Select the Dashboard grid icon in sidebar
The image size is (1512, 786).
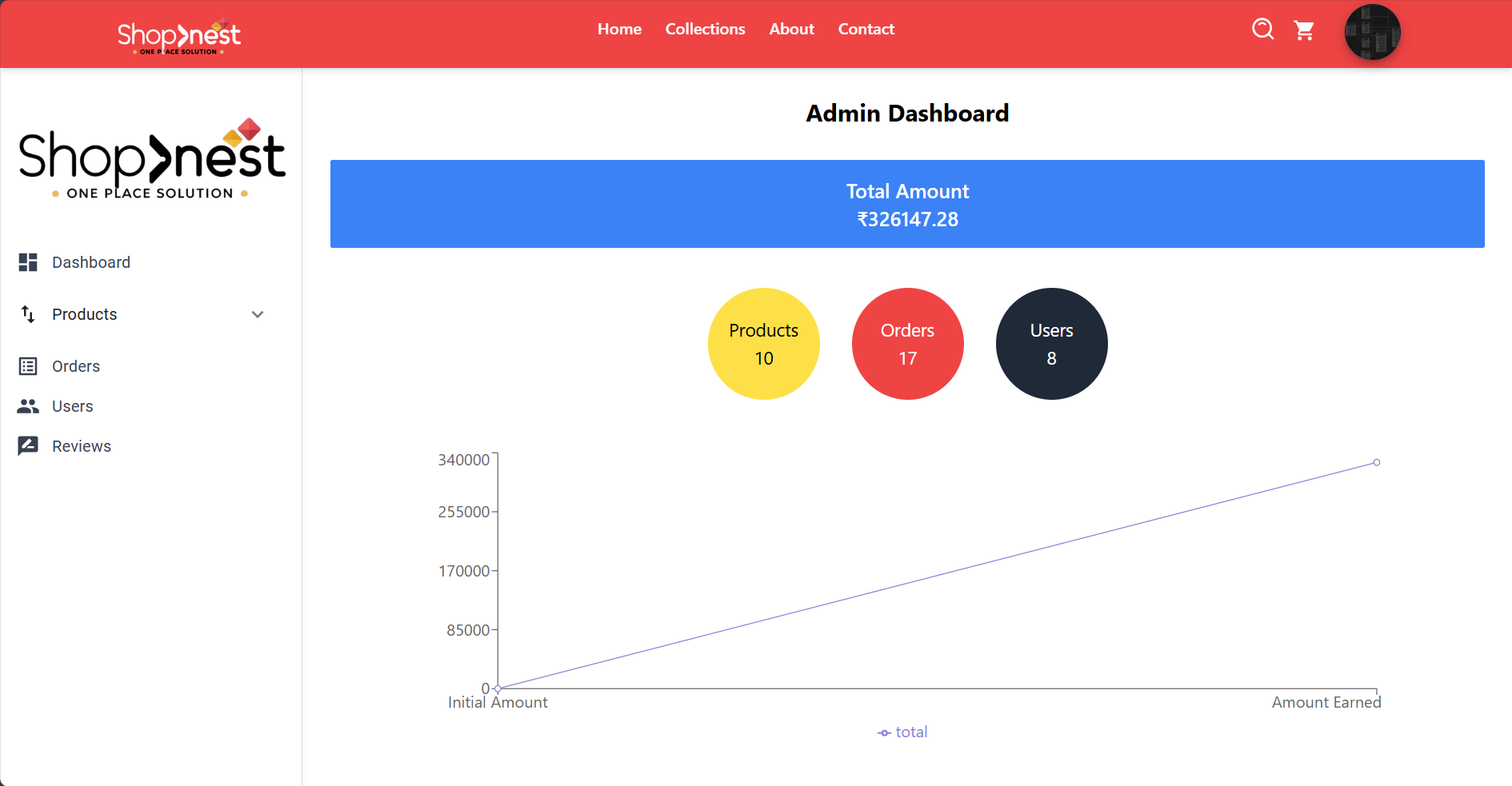pos(28,262)
